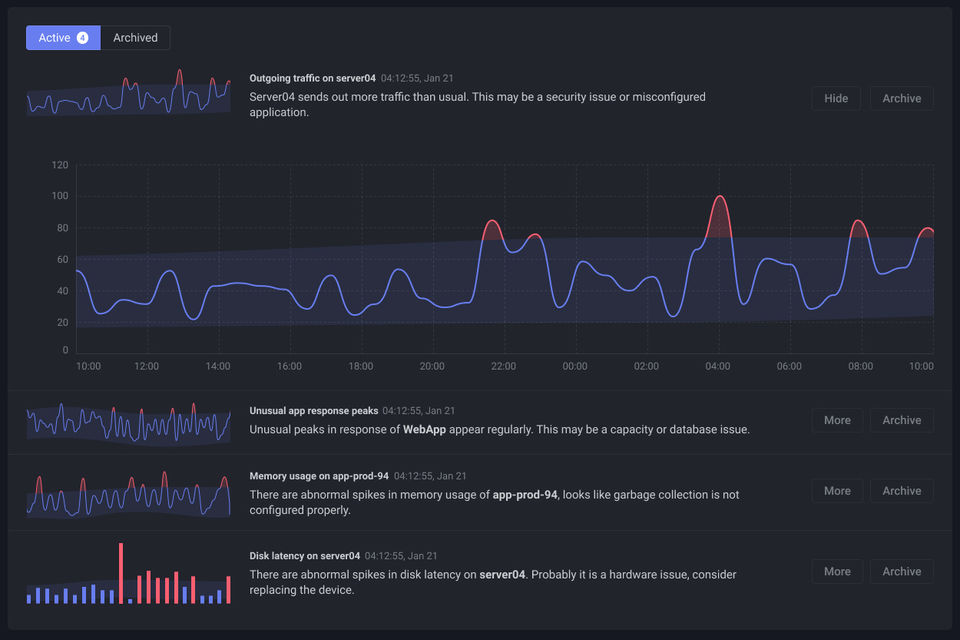Click the tallest red peak at 04:00
960x640 pixels.
coord(718,212)
